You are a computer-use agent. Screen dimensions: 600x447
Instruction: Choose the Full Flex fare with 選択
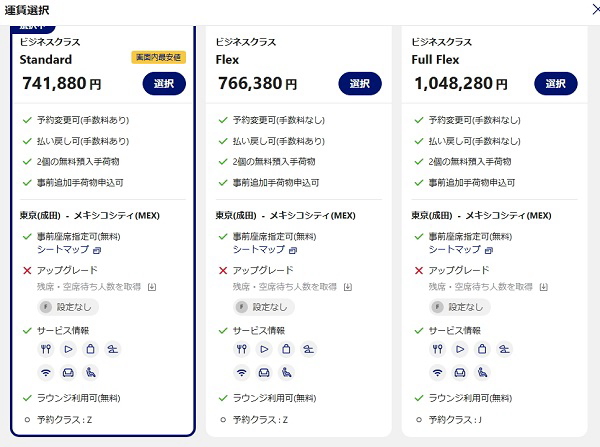click(x=556, y=84)
